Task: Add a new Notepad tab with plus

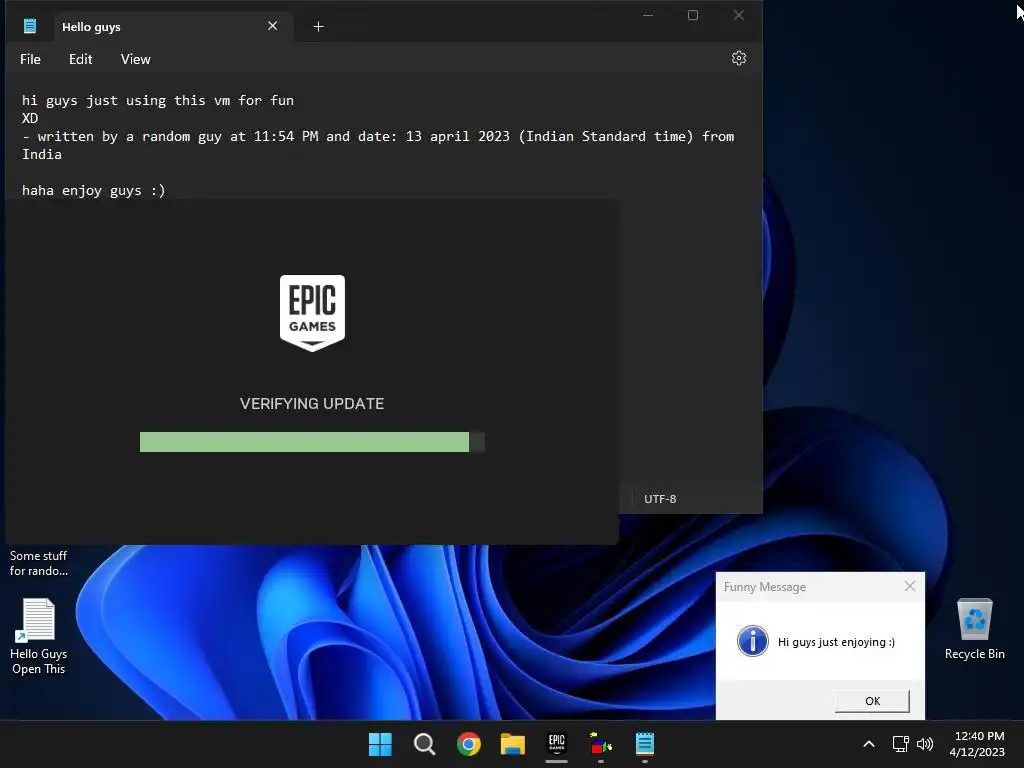Action: point(318,27)
